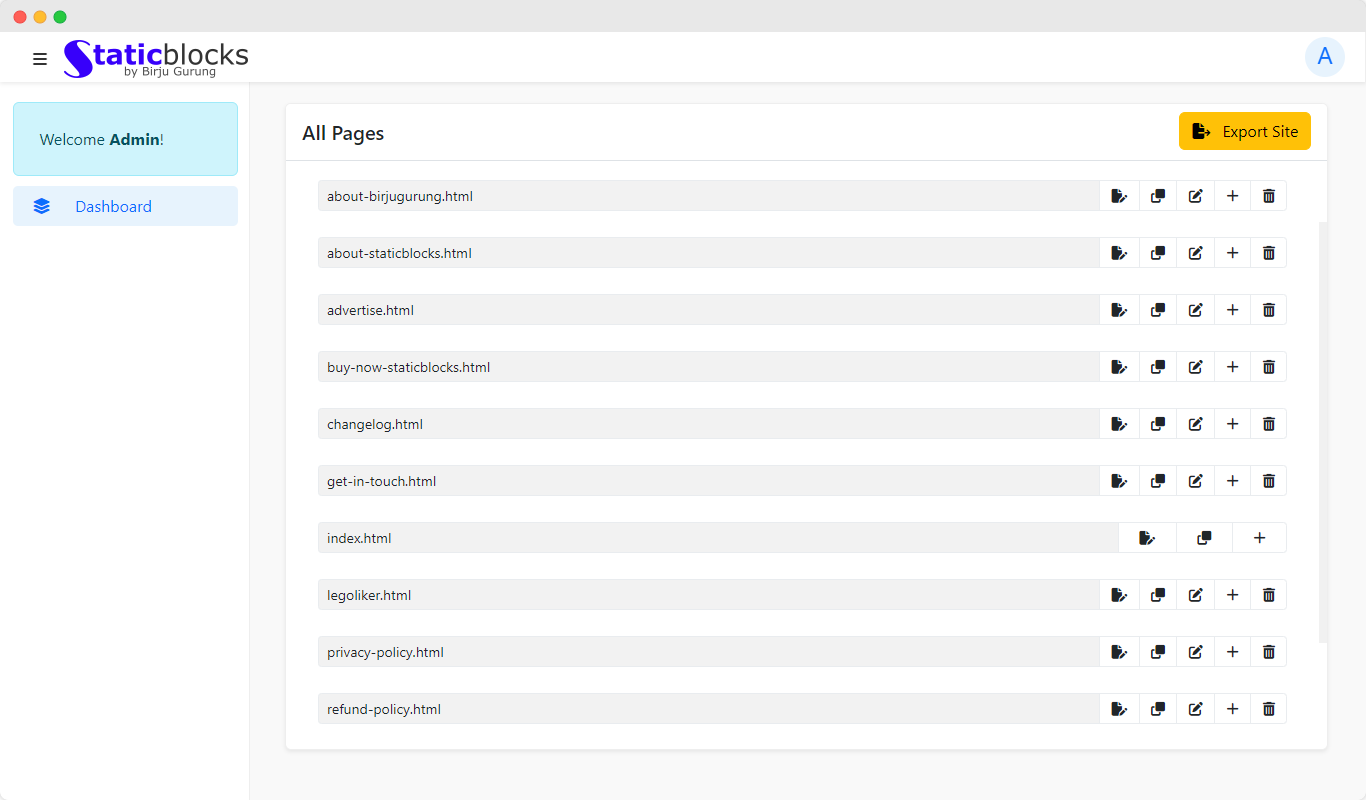Screen dimensions: 1366x800
Task: Click plus icon in advertise.html row
Action: (x=1232, y=310)
